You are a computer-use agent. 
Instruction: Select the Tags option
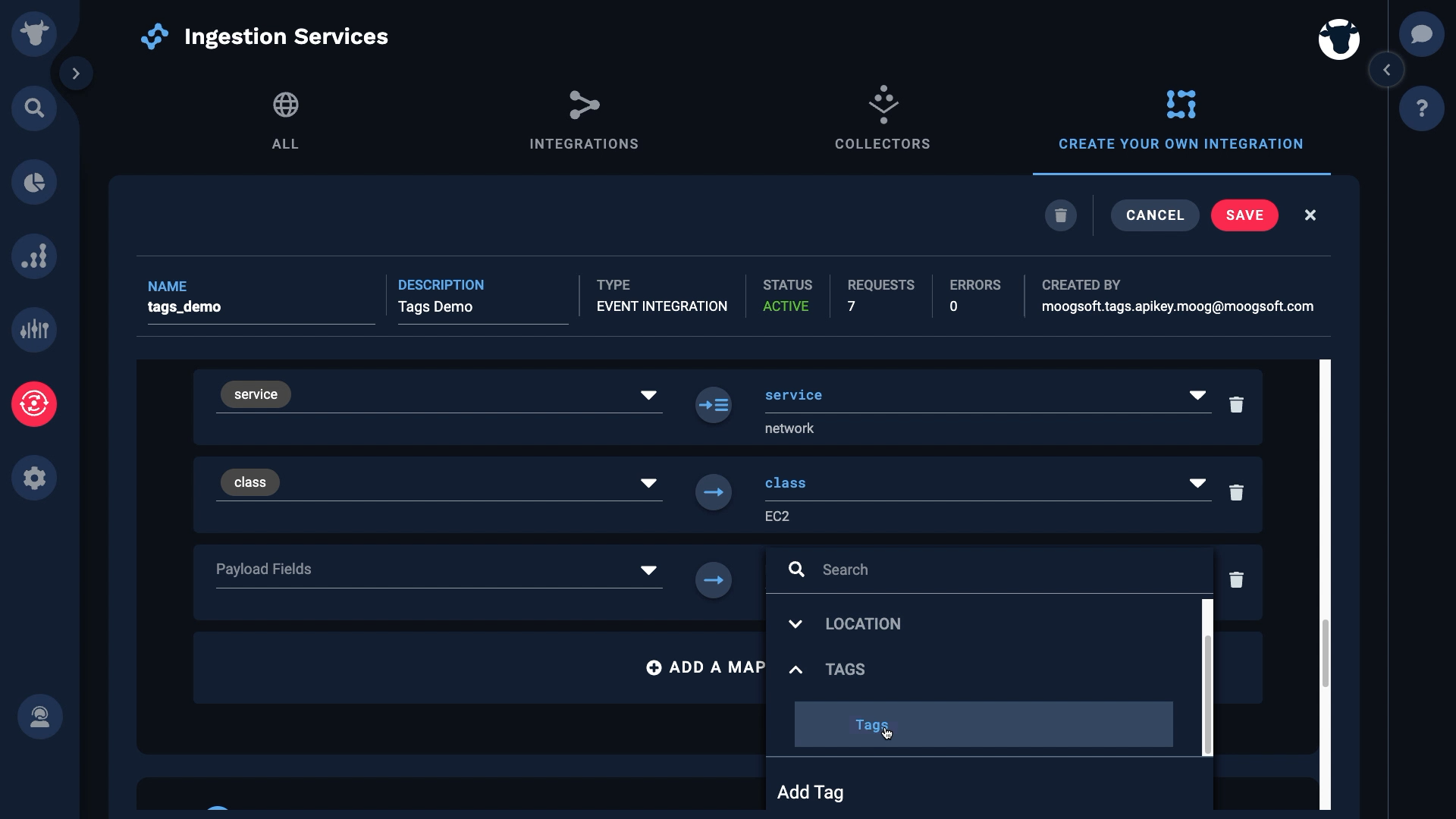pyautogui.click(x=984, y=724)
